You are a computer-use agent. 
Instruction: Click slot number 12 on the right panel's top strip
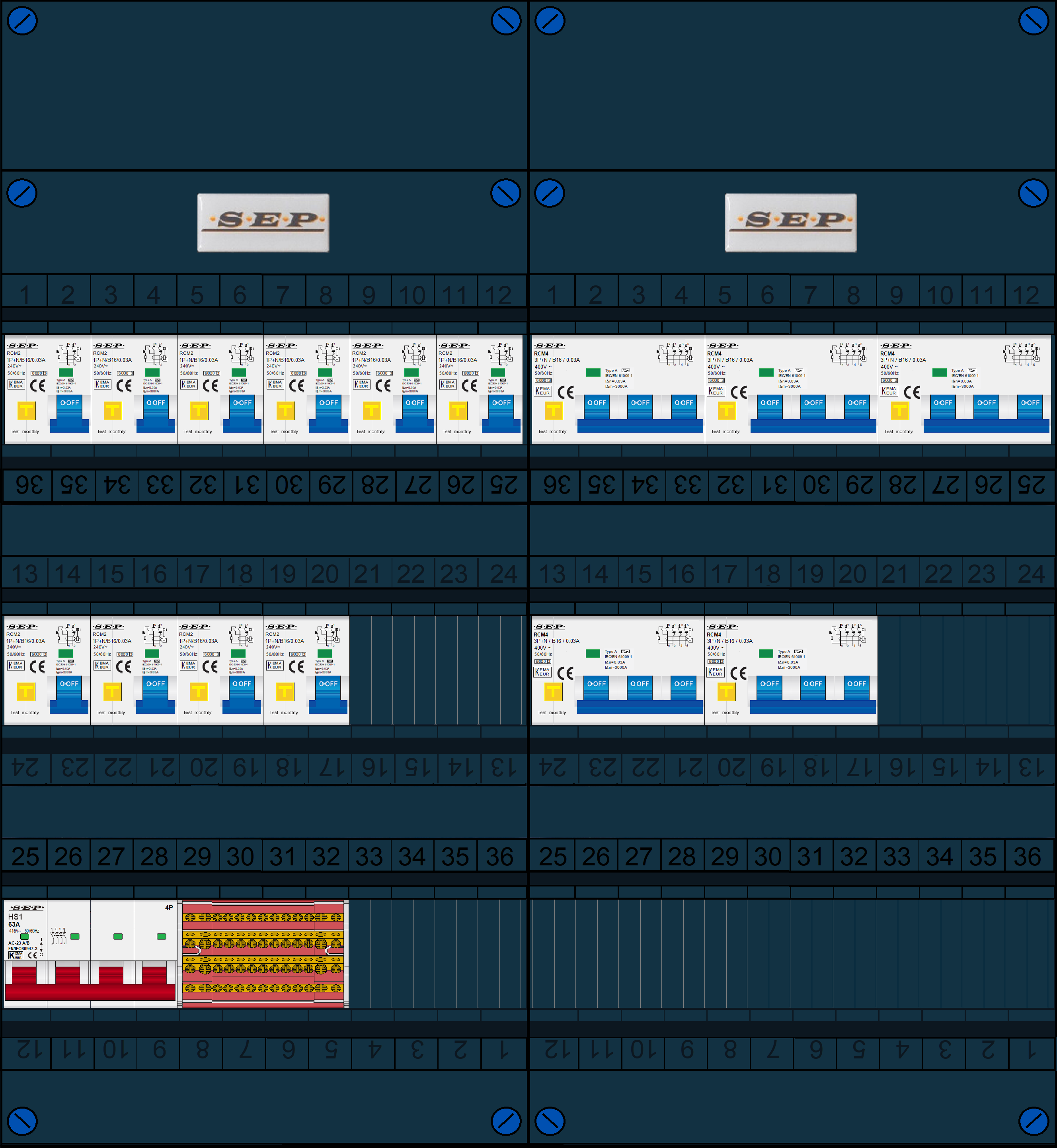(1026, 295)
